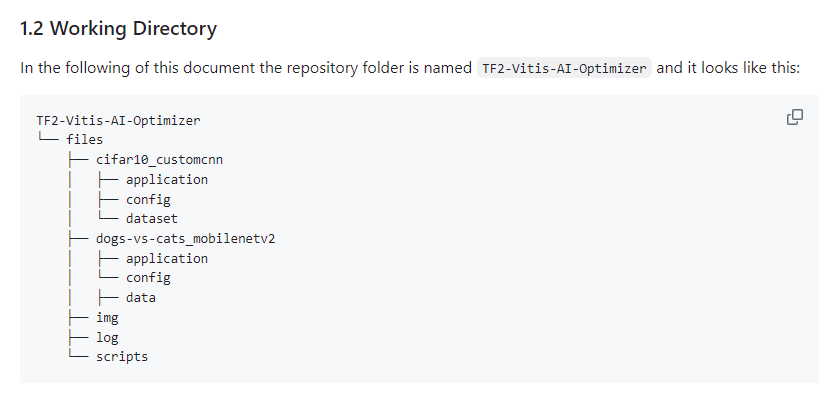Select the data folder entry

point(141,298)
